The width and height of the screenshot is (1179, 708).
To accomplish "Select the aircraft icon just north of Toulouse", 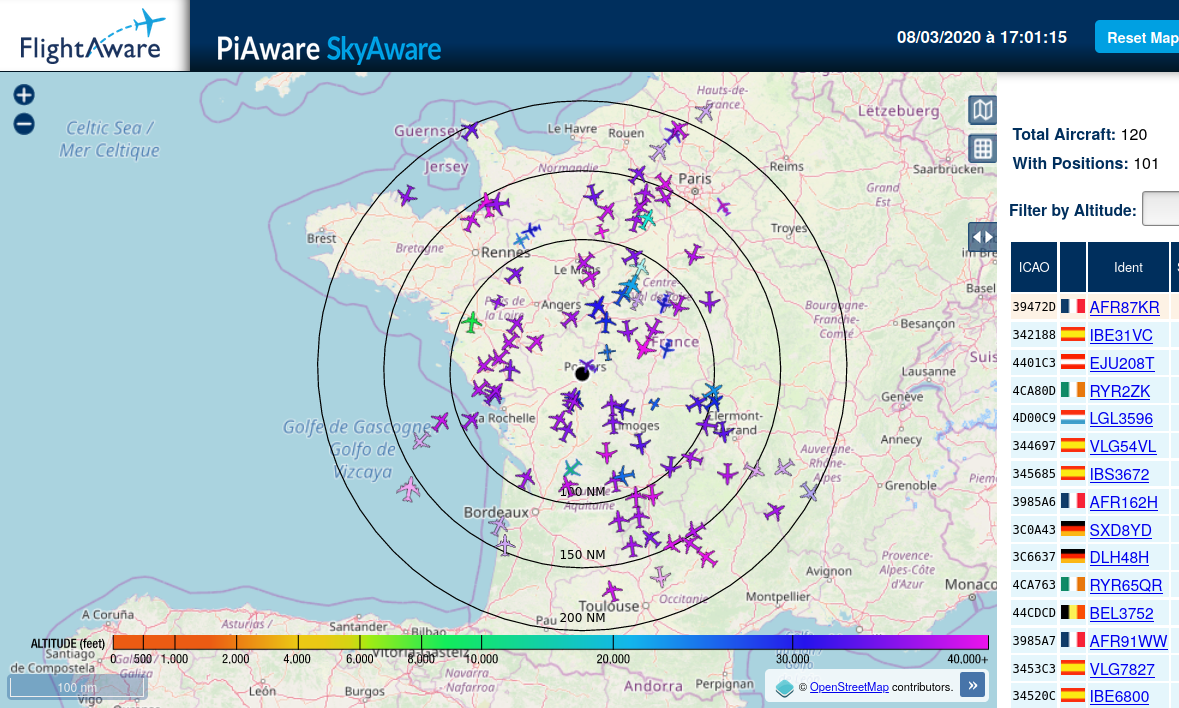I will 612,591.
